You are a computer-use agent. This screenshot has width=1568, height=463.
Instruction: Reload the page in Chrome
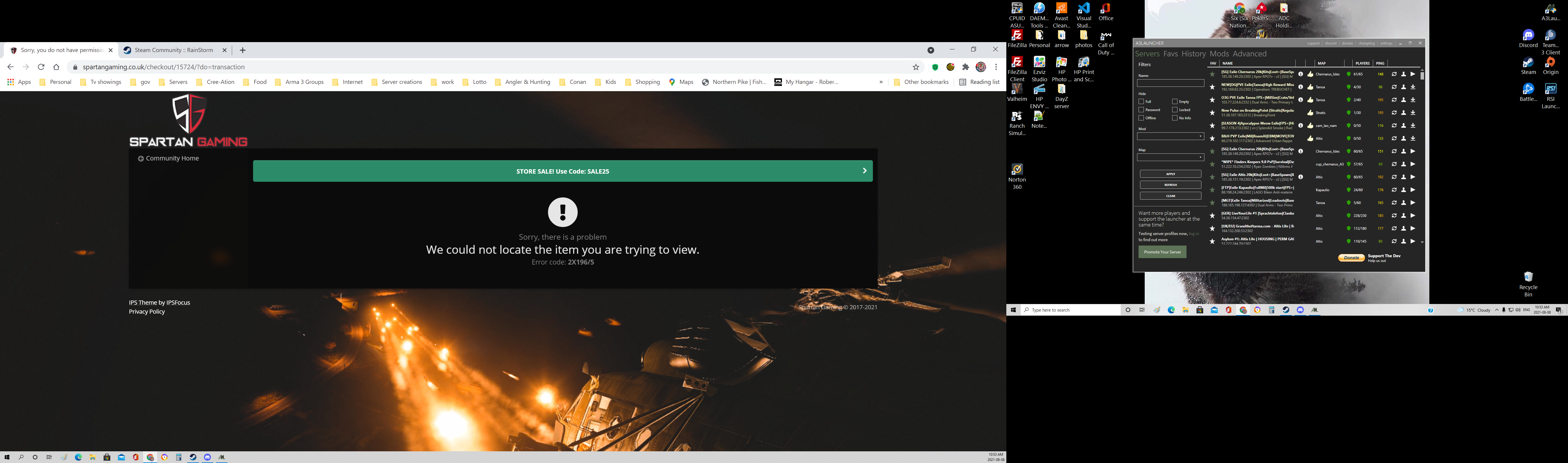pyautogui.click(x=41, y=67)
